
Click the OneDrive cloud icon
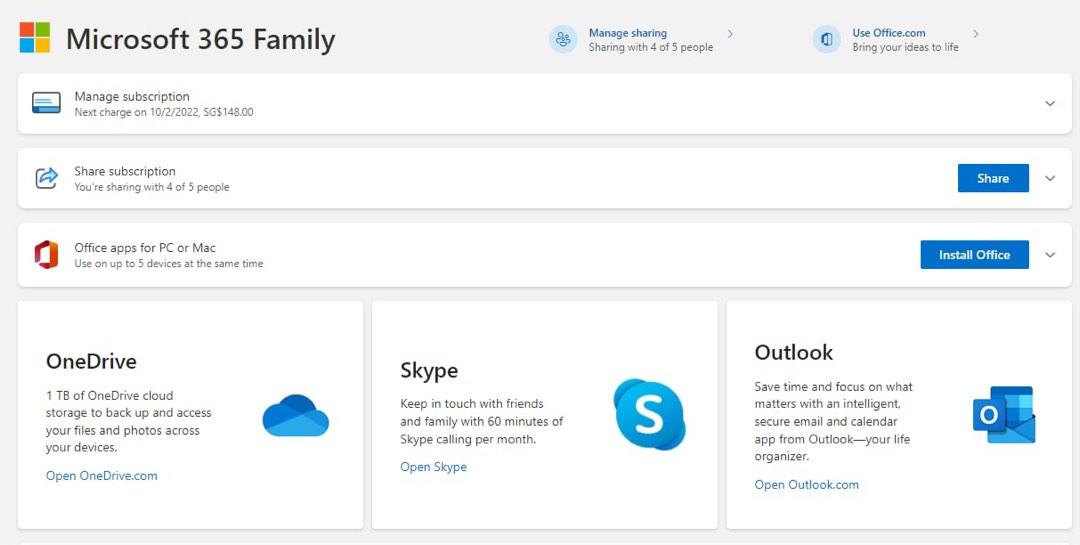click(x=295, y=415)
